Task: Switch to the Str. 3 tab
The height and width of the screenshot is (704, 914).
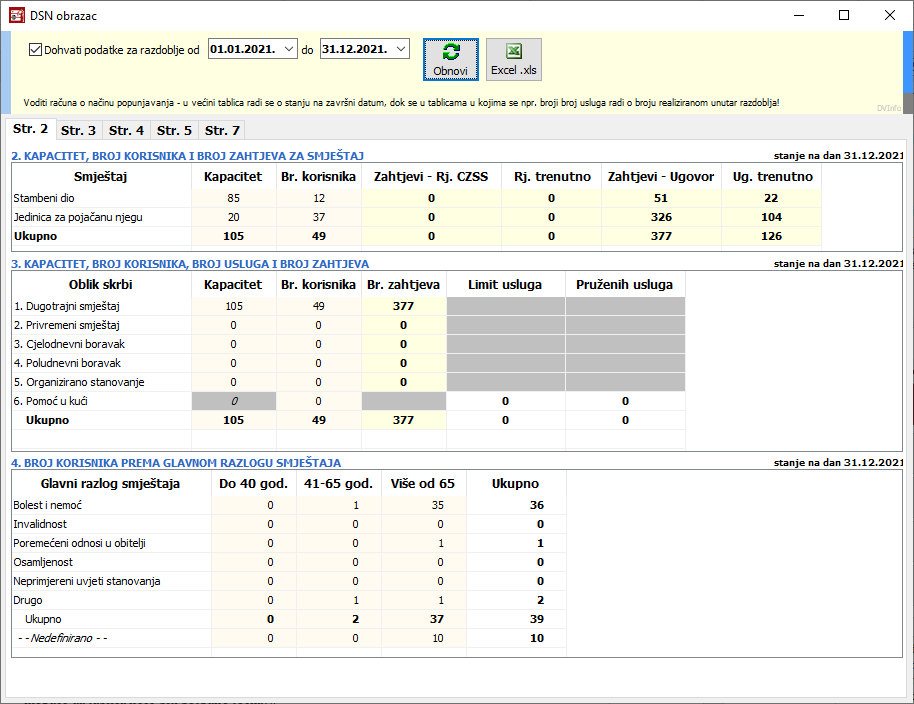Action: 78,130
